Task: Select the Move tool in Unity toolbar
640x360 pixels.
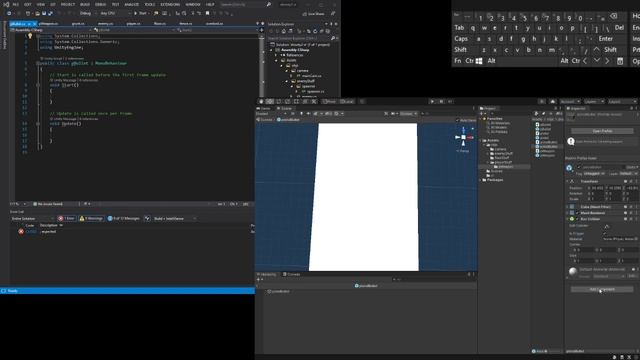Action: point(270,101)
